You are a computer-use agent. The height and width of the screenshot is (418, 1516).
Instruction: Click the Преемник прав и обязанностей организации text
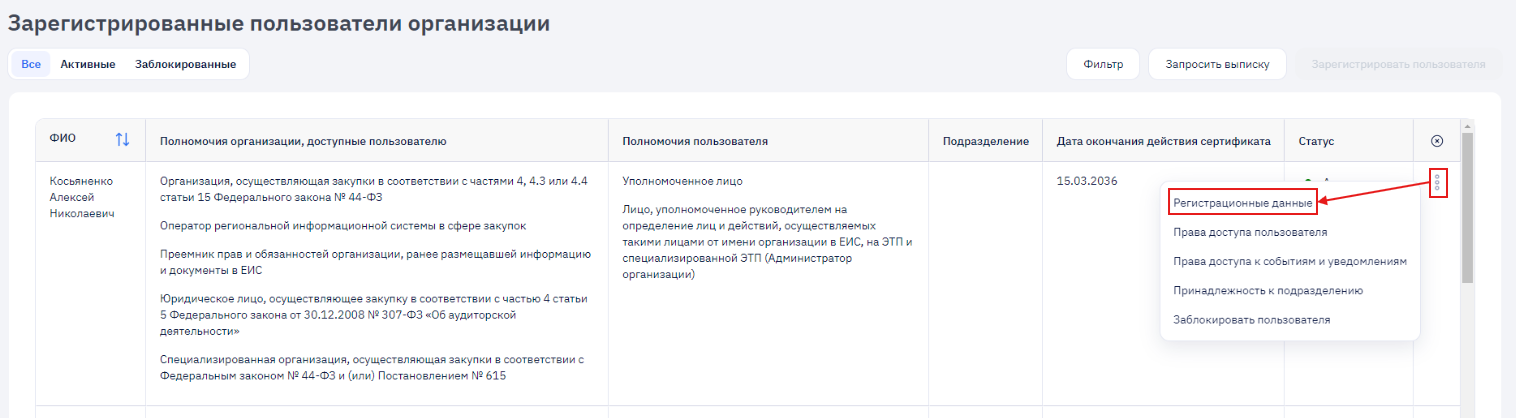[375, 262]
